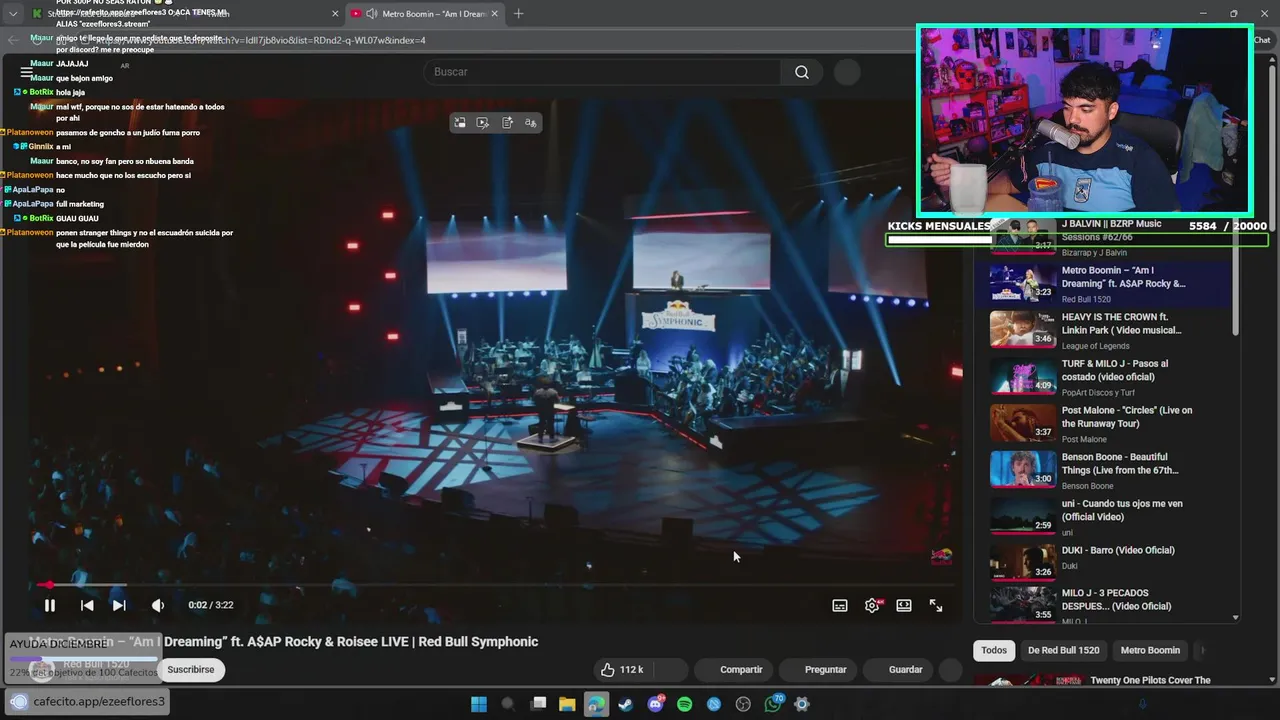Open J BALVIN BZRP Music Sessions video
The width and height of the screenshot is (1280, 720).
pos(1104,238)
